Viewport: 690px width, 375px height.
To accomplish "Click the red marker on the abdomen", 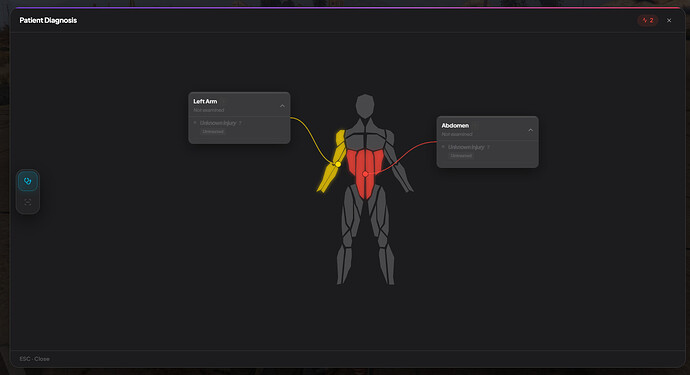I will coord(365,174).
